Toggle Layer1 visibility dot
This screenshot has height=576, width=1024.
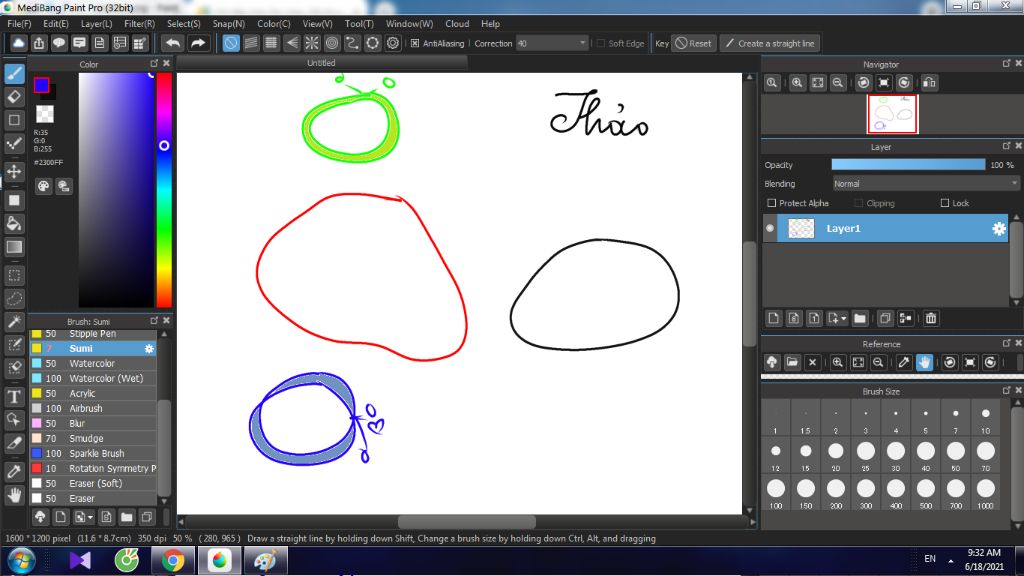[x=770, y=229]
